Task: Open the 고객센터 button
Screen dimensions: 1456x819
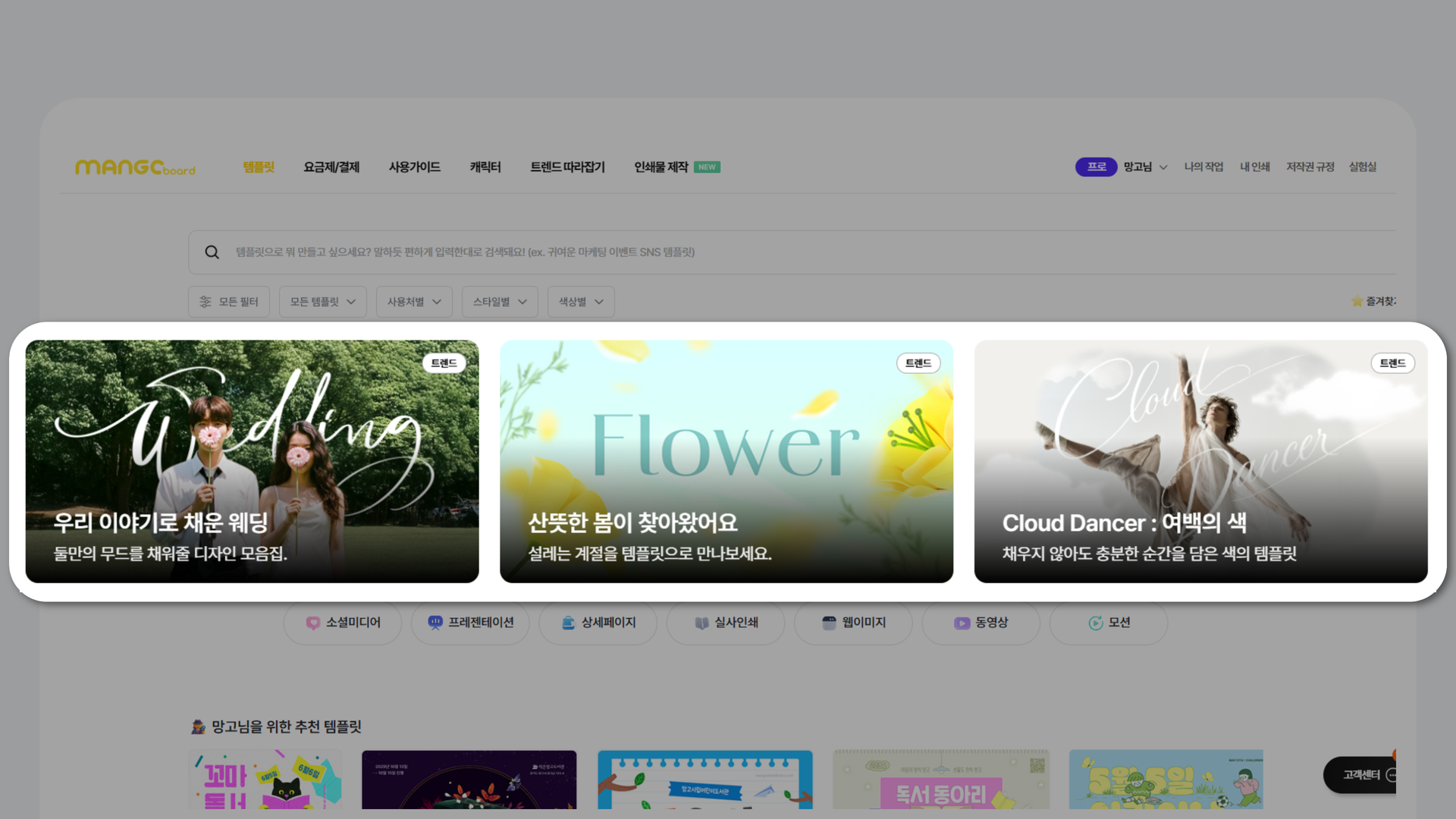Action: tap(1361, 774)
